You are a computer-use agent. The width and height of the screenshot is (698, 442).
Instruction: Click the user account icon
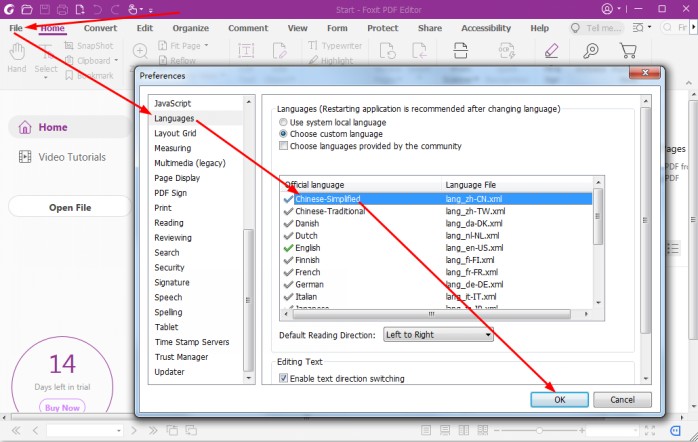tap(607, 9)
